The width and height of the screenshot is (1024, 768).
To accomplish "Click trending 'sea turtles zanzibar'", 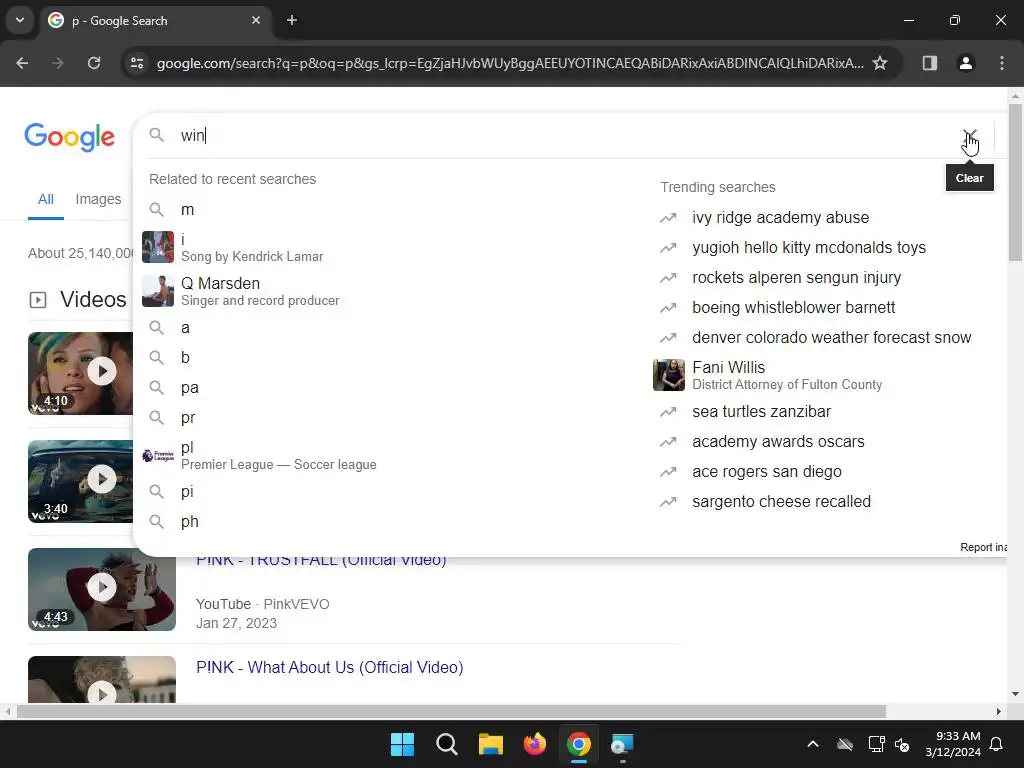I will tap(761, 411).
